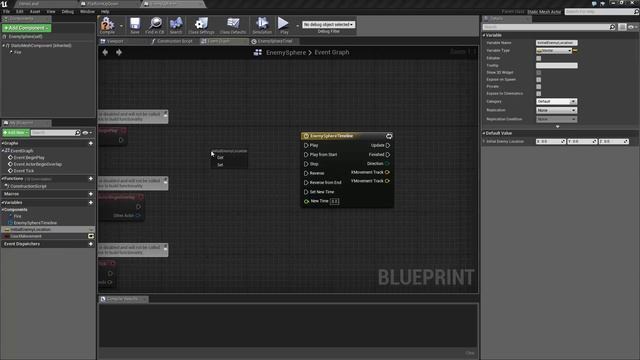
Task: Click the Reverse from End pin
Action: click(306, 182)
